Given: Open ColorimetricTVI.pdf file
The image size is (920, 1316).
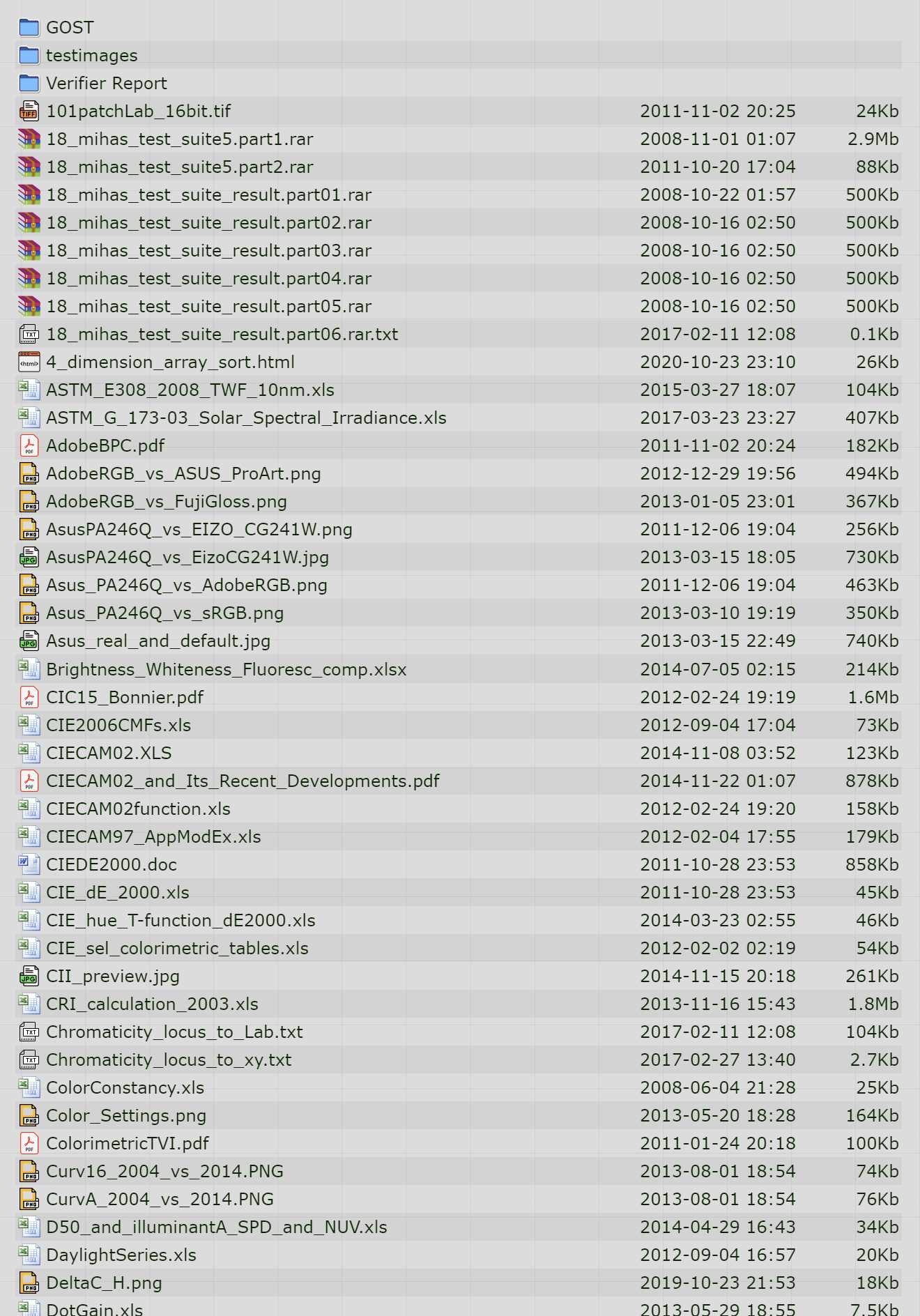Looking at the screenshot, I should click(128, 1143).
